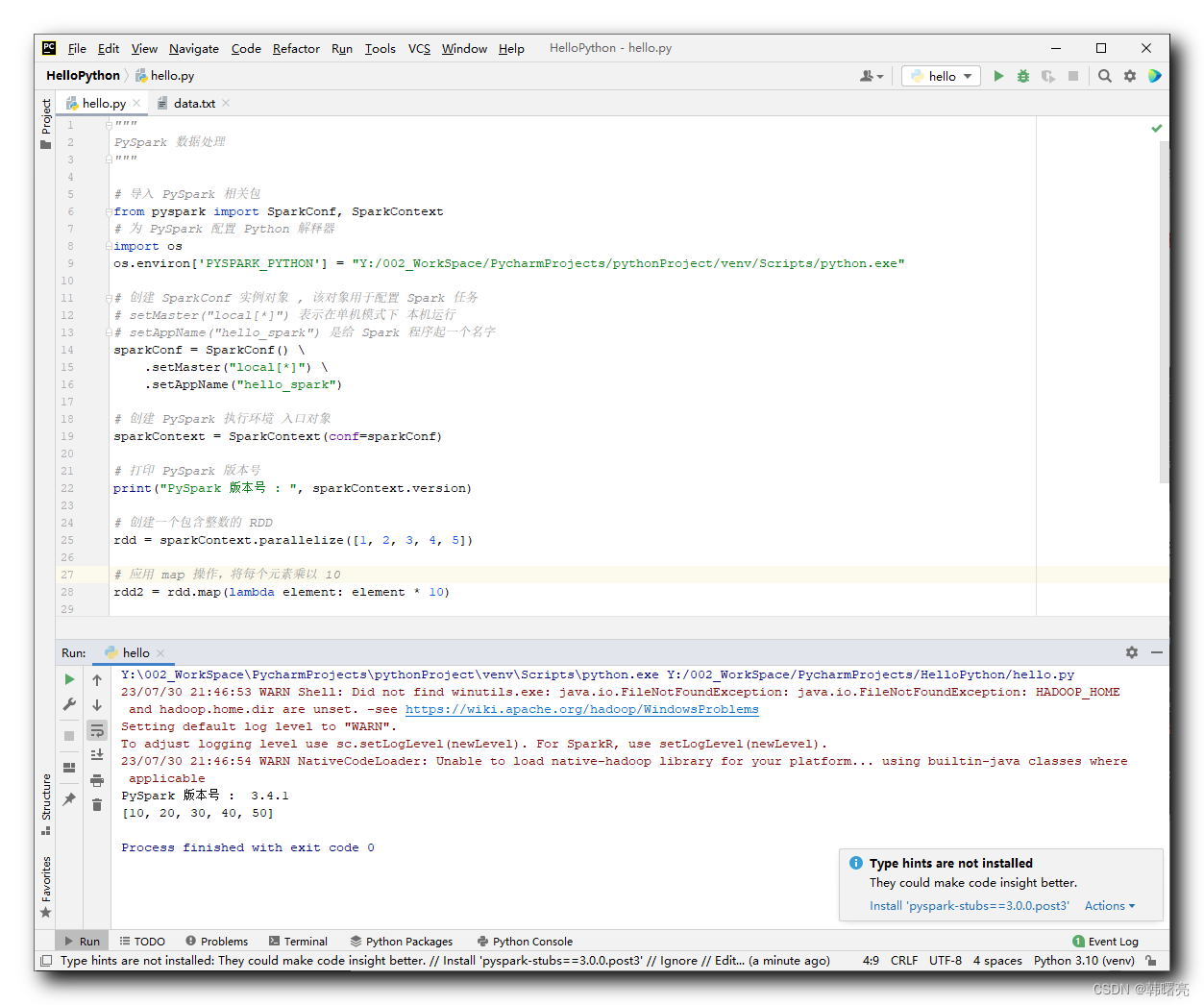
Task: Pin the Run tool window tab
Action: (x=69, y=797)
